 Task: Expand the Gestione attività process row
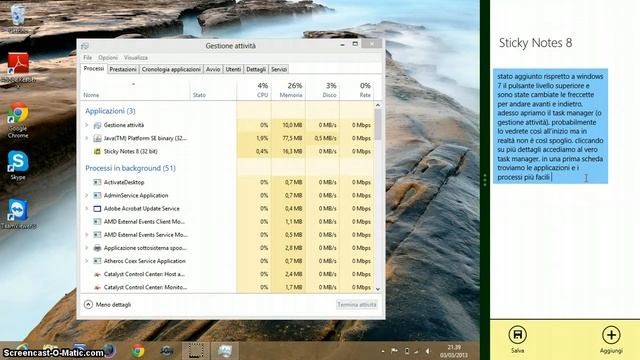pos(87,125)
